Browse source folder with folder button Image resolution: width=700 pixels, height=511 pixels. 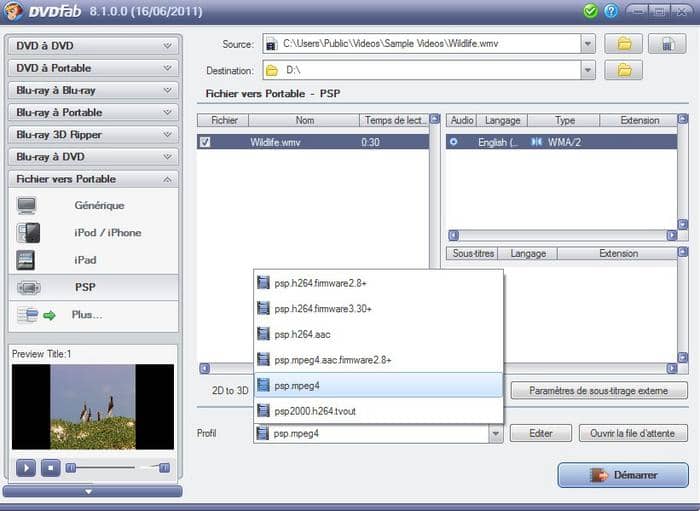(624, 44)
